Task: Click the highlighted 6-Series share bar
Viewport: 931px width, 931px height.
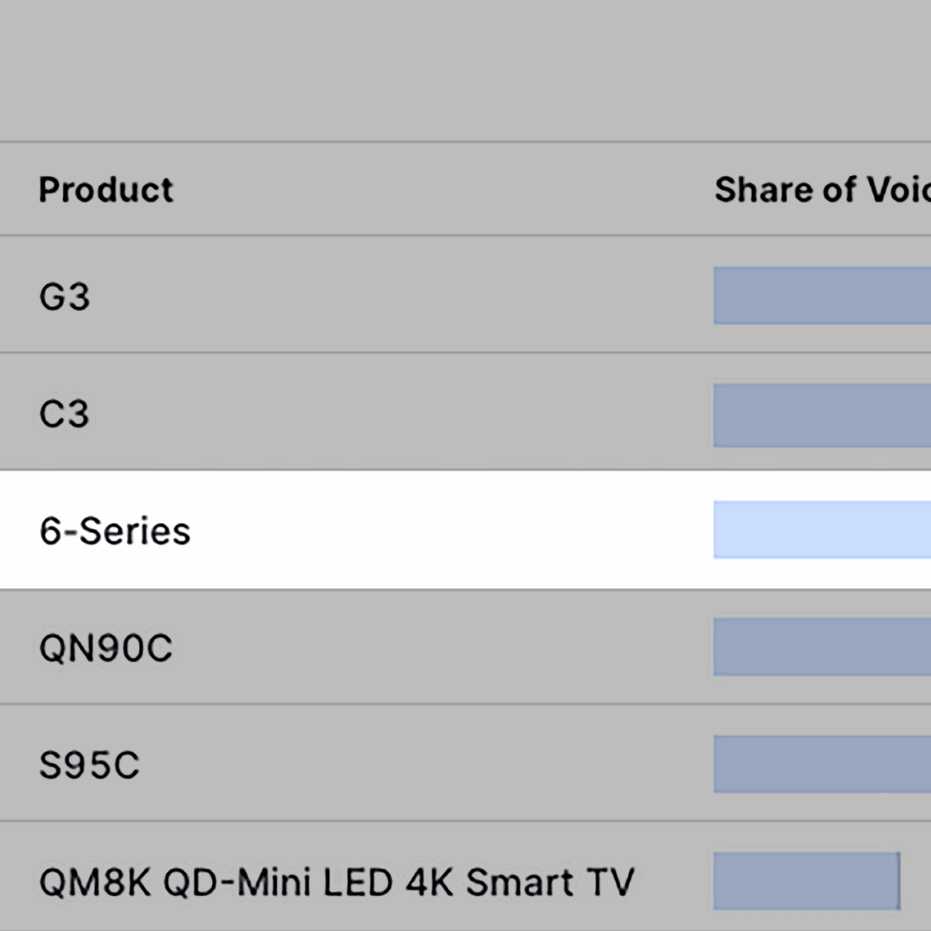Action: click(822, 530)
